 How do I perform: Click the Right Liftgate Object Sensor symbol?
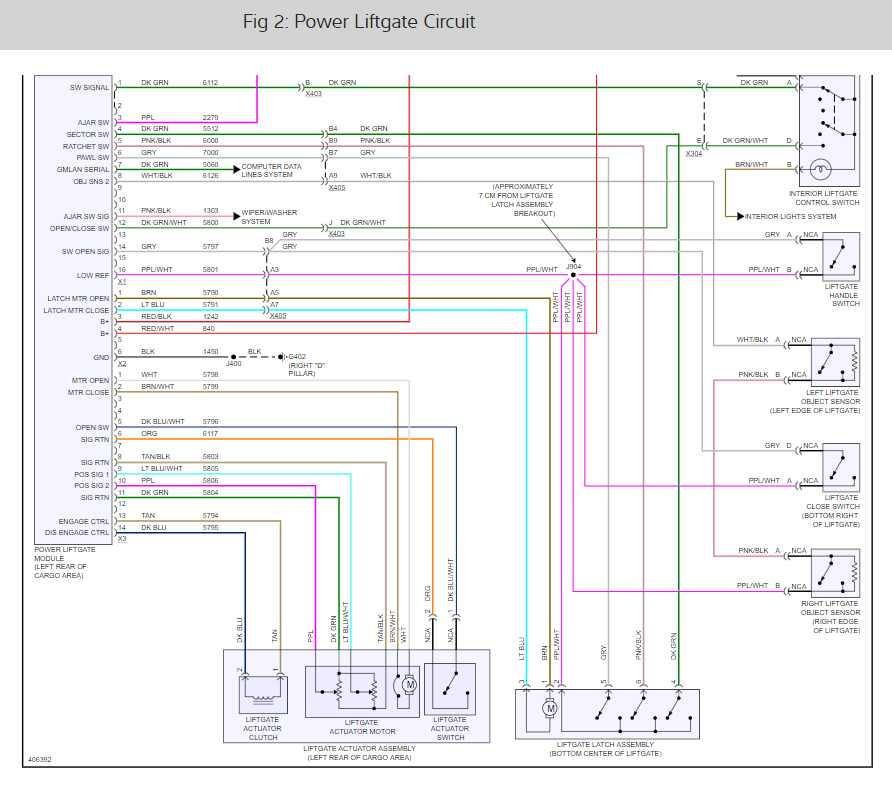click(835, 573)
